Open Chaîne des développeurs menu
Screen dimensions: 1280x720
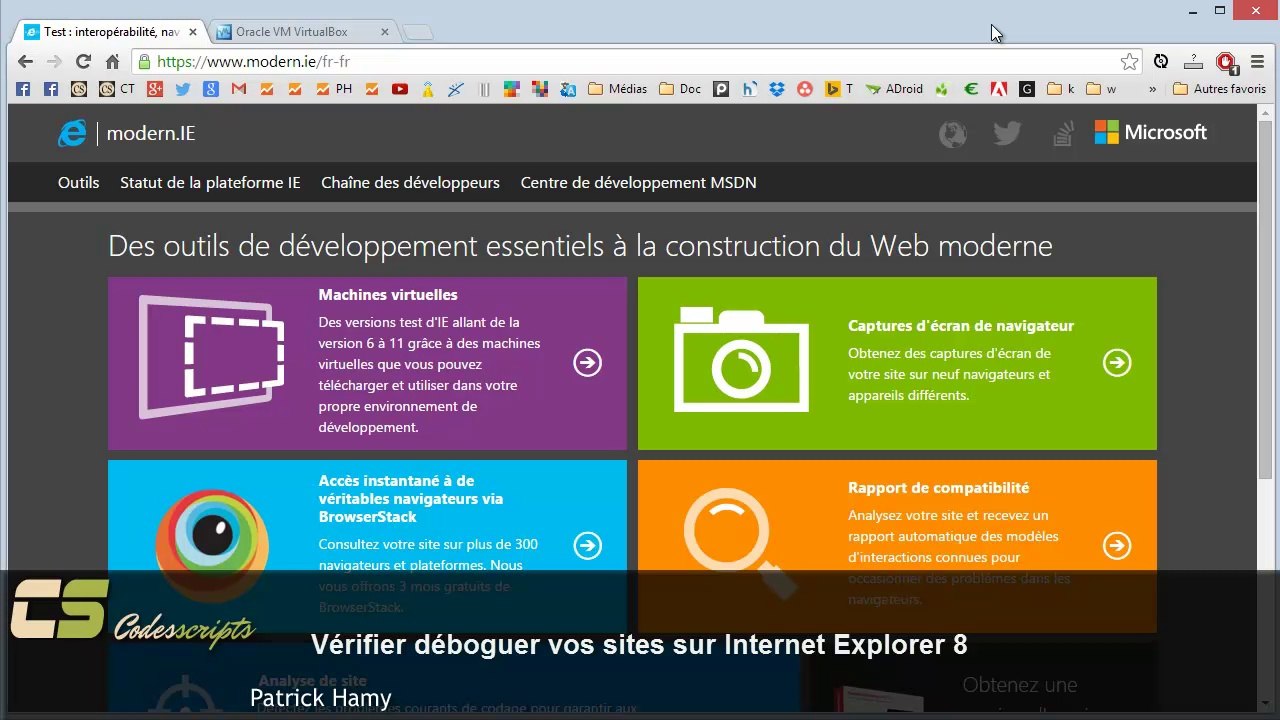(410, 183)
